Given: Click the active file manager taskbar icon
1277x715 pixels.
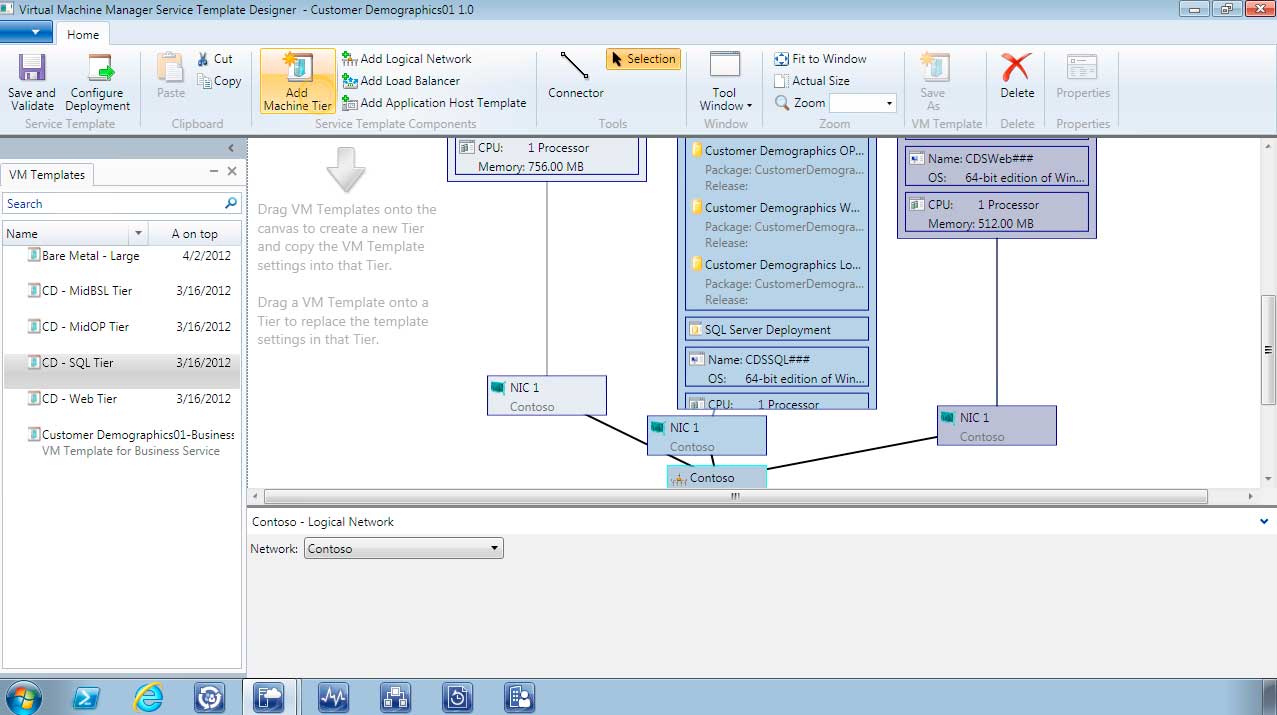Looking at the screenshot, I should [x=269, y=697].
